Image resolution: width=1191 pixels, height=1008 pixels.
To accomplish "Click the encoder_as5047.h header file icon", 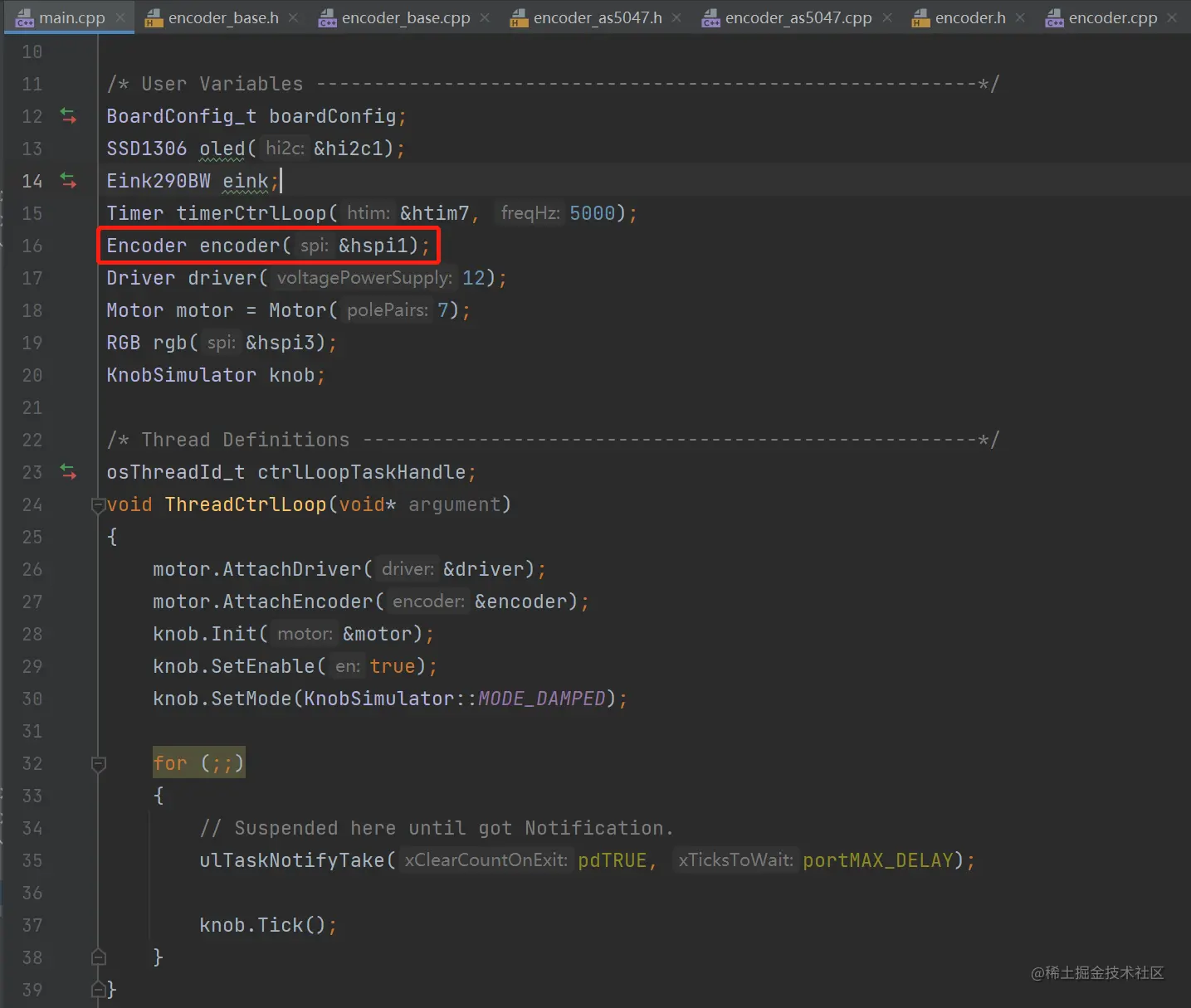I will click(x=520, y=17).
